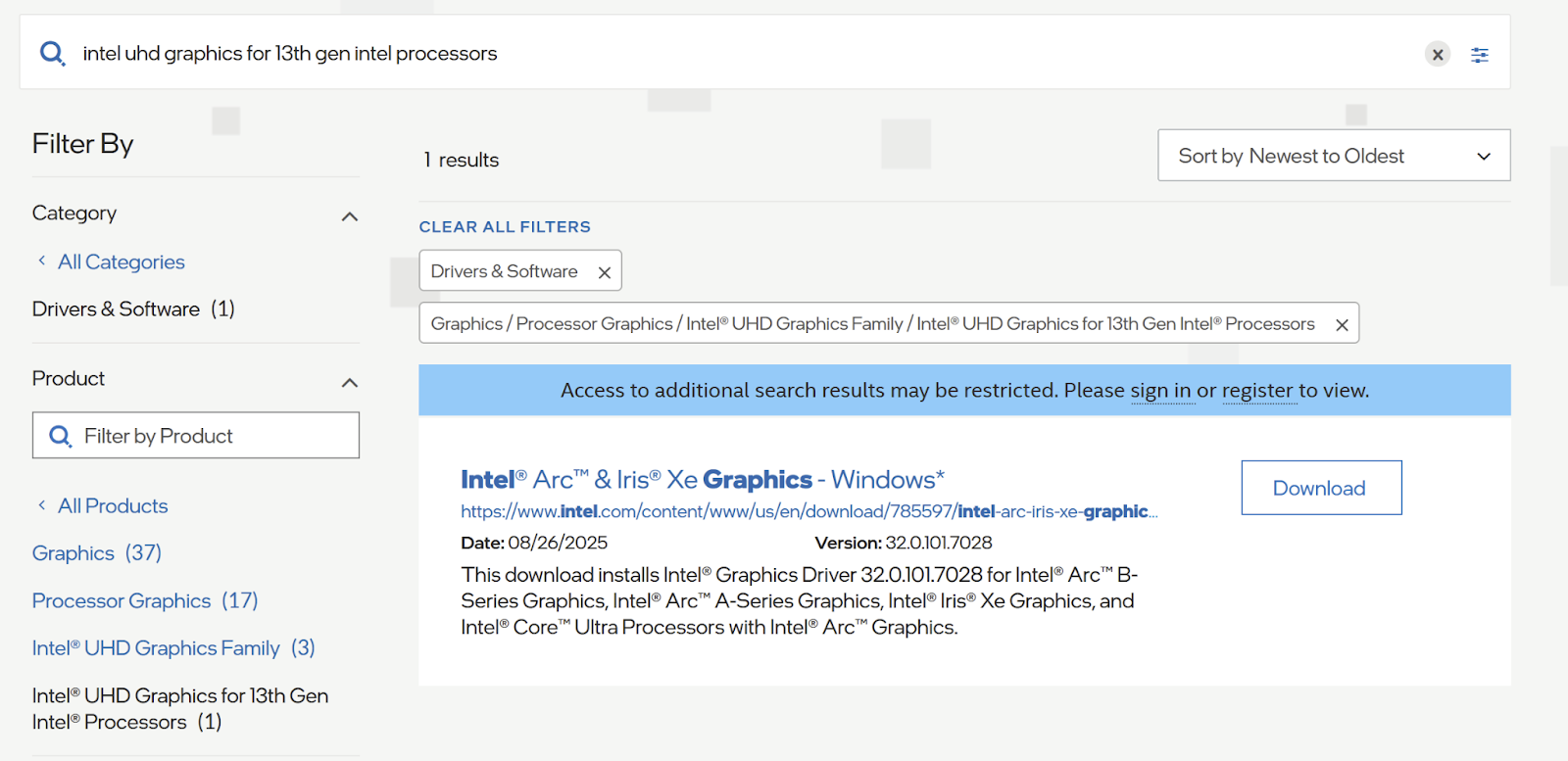
Task: Click the Filter by Product magnifier icon
Action: (x=60, y=436)
